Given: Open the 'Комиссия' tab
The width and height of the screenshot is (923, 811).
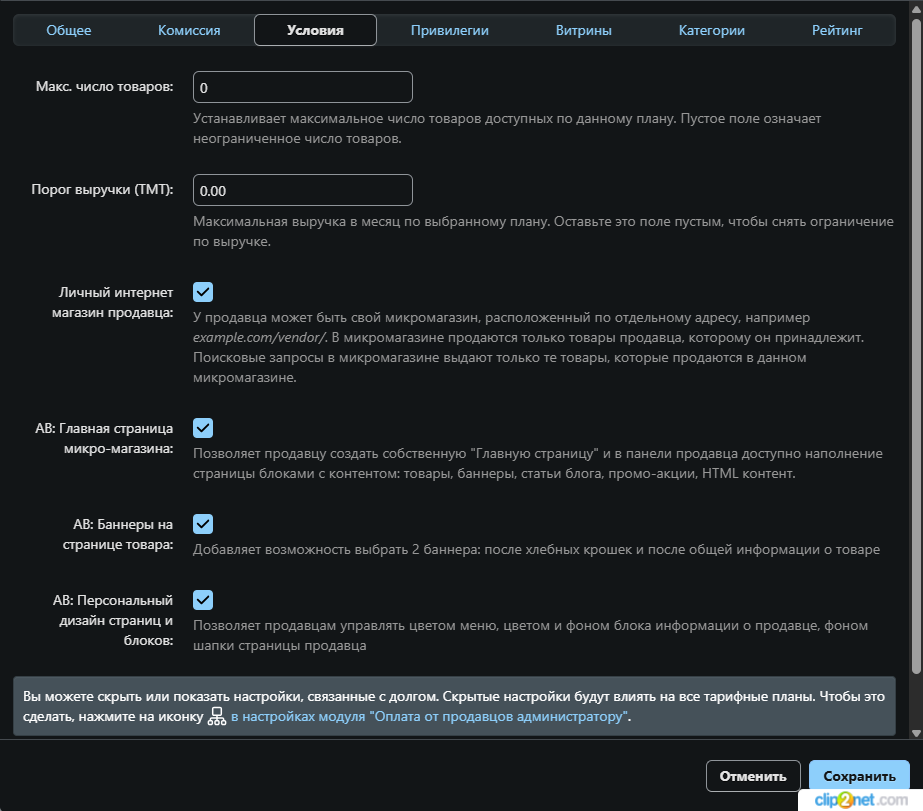Looking at the screenshot, I should pos(189,30).
